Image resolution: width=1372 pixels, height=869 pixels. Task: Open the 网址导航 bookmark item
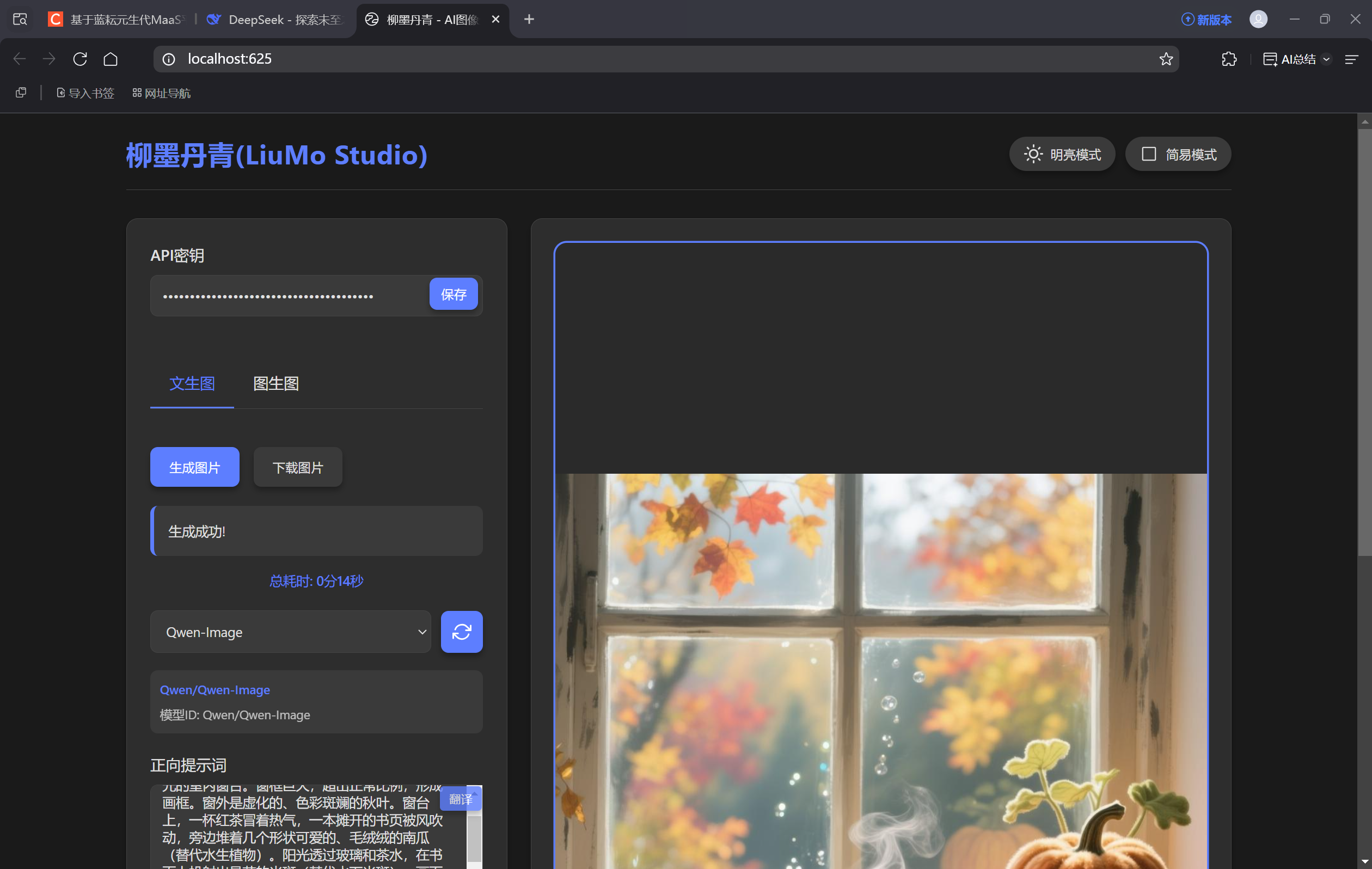click(162, 93)
